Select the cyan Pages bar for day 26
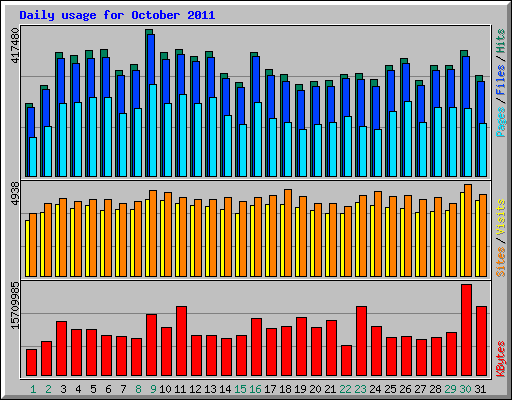This screenshot has width=512, height=400. point(408,139)
